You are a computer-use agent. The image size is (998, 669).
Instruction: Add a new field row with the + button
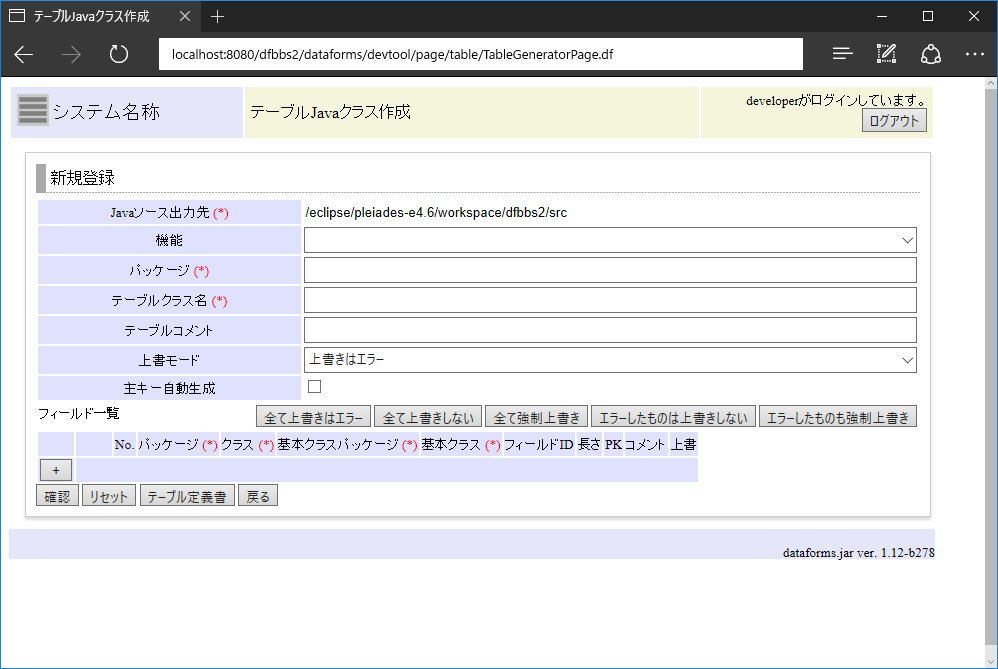(55, 469)
